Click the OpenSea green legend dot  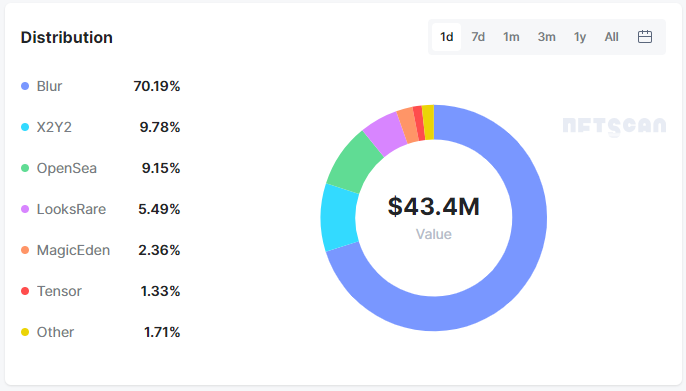[25, 168]
